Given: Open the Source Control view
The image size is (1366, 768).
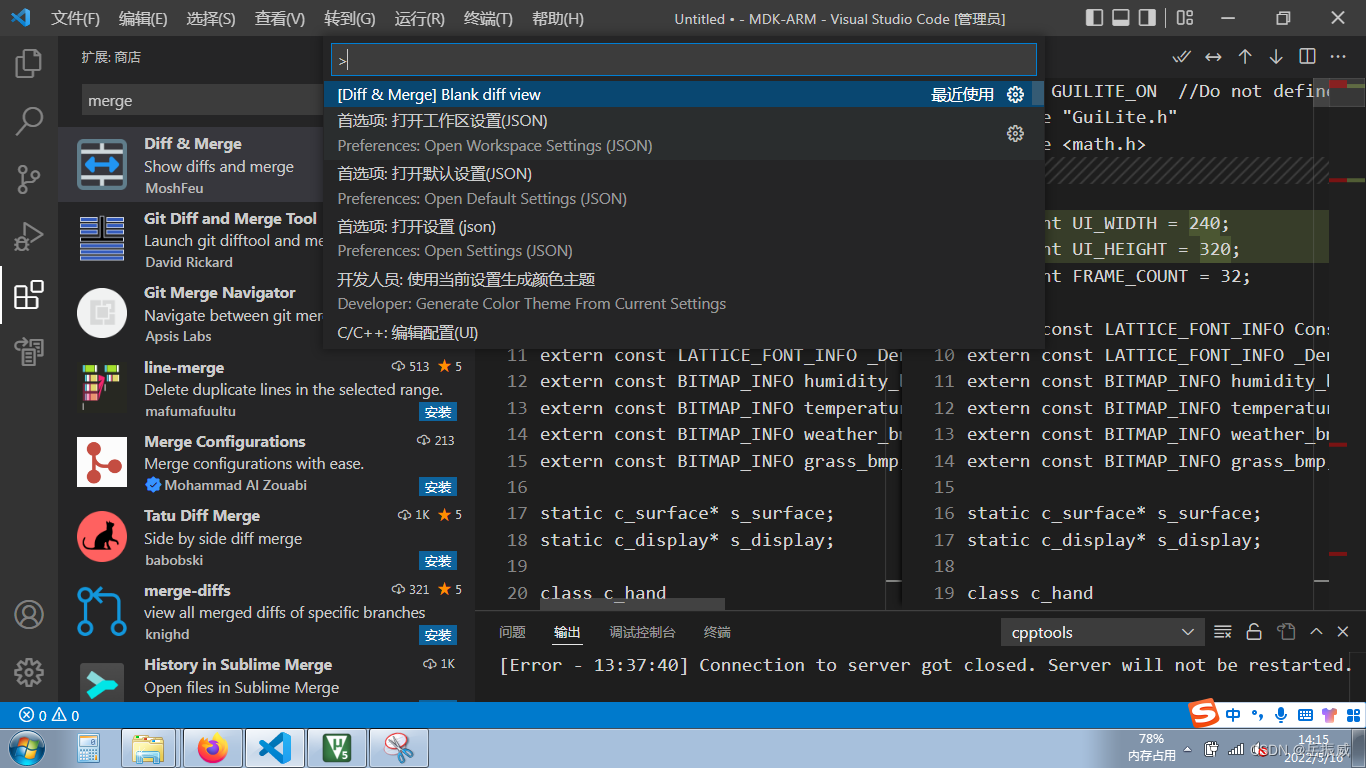Looking at the screenshot, I should [x=29, y=180].
